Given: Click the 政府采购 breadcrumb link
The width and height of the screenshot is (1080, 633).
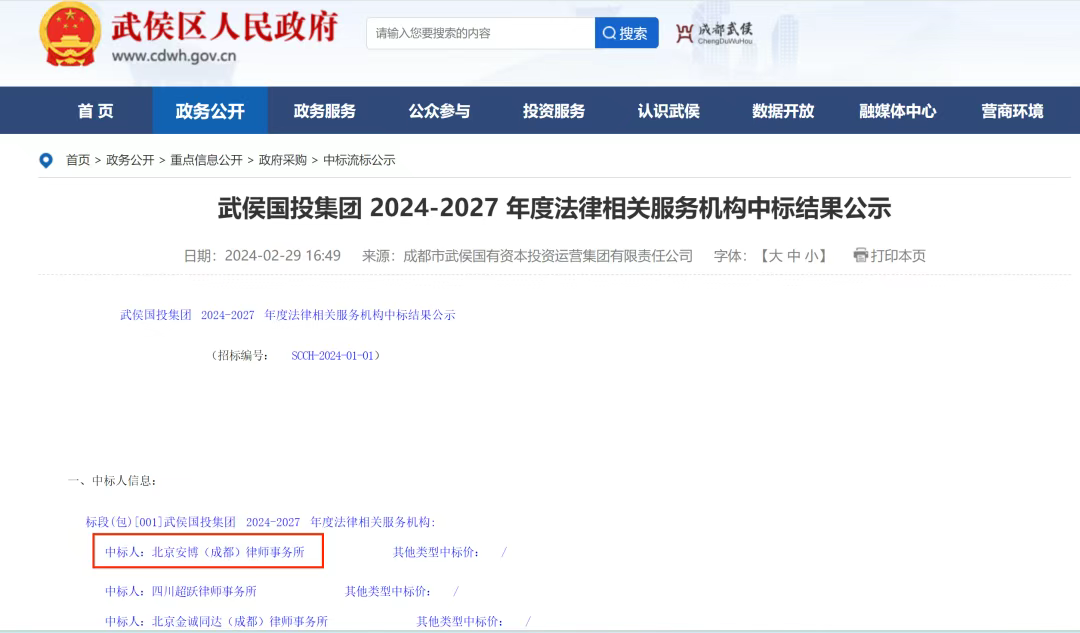Looking at the screenshot, I should tap(283, 160).
